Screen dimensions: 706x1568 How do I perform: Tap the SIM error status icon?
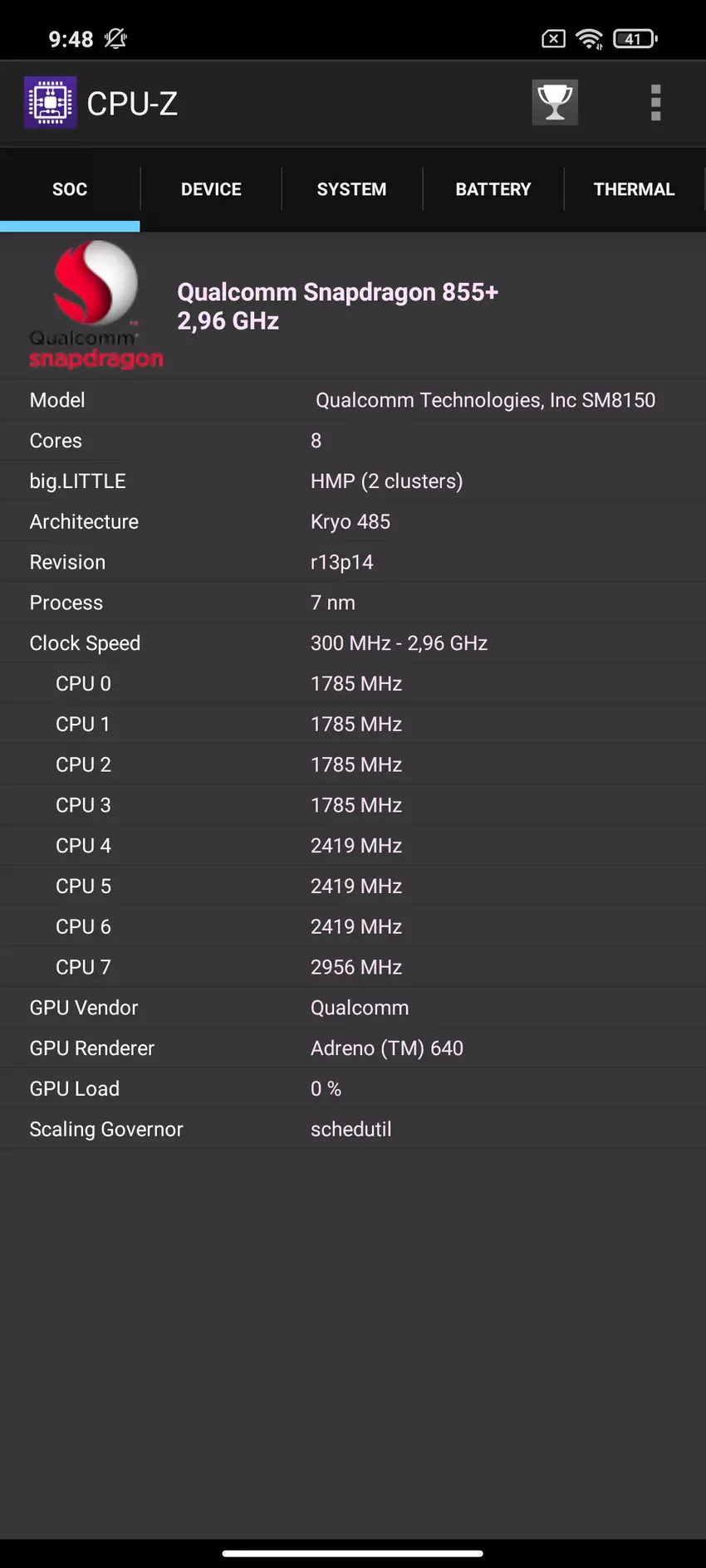click(553, 39)
